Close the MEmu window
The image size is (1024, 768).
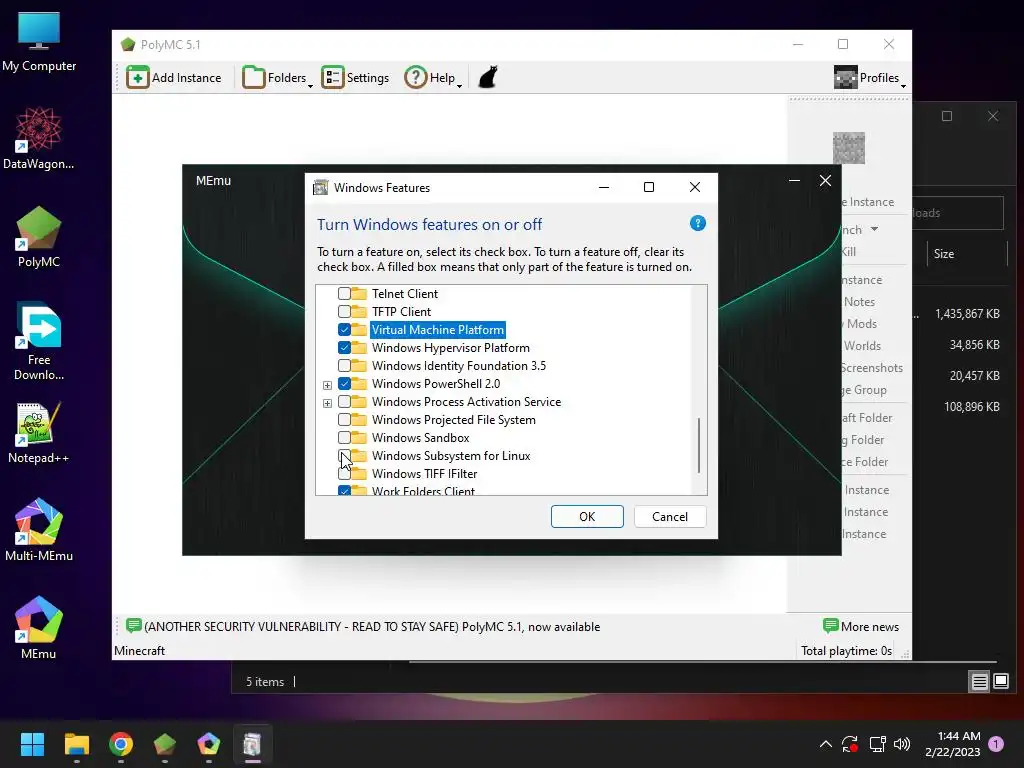pyautogui.click(x=825, y=181)
